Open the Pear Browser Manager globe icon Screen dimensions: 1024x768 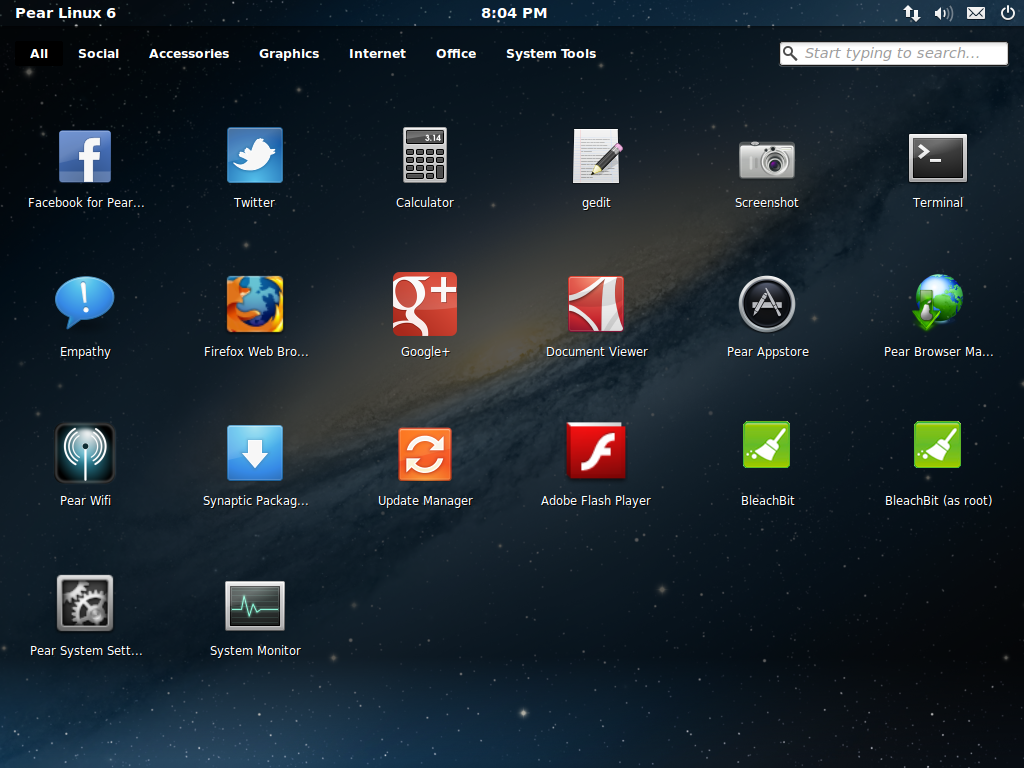coord(938,302)
